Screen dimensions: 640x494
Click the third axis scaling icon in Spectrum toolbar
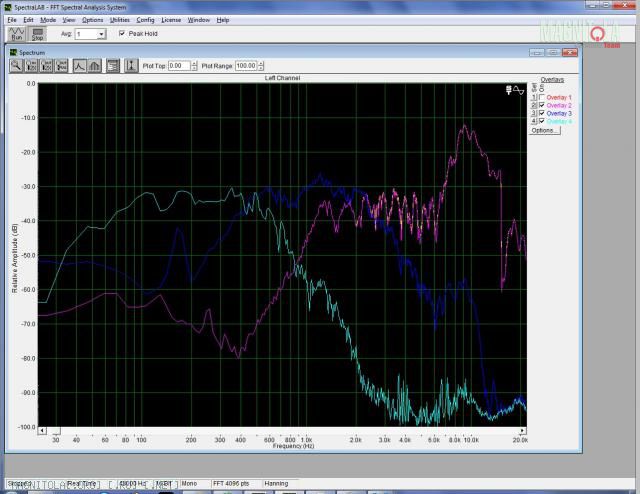61,66
